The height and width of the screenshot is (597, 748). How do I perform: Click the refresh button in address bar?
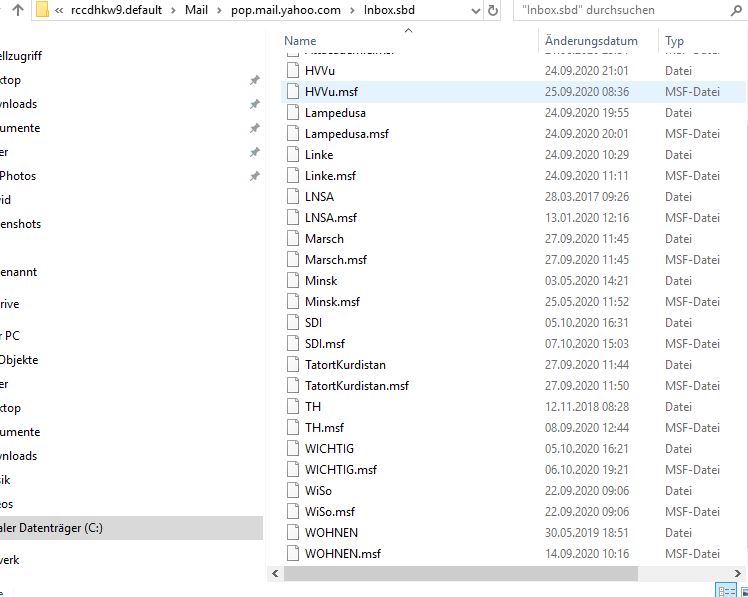pos(493,10)
